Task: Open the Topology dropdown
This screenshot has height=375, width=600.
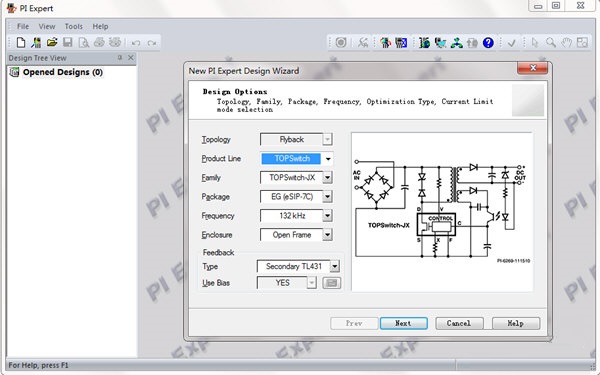Action: 327,139
